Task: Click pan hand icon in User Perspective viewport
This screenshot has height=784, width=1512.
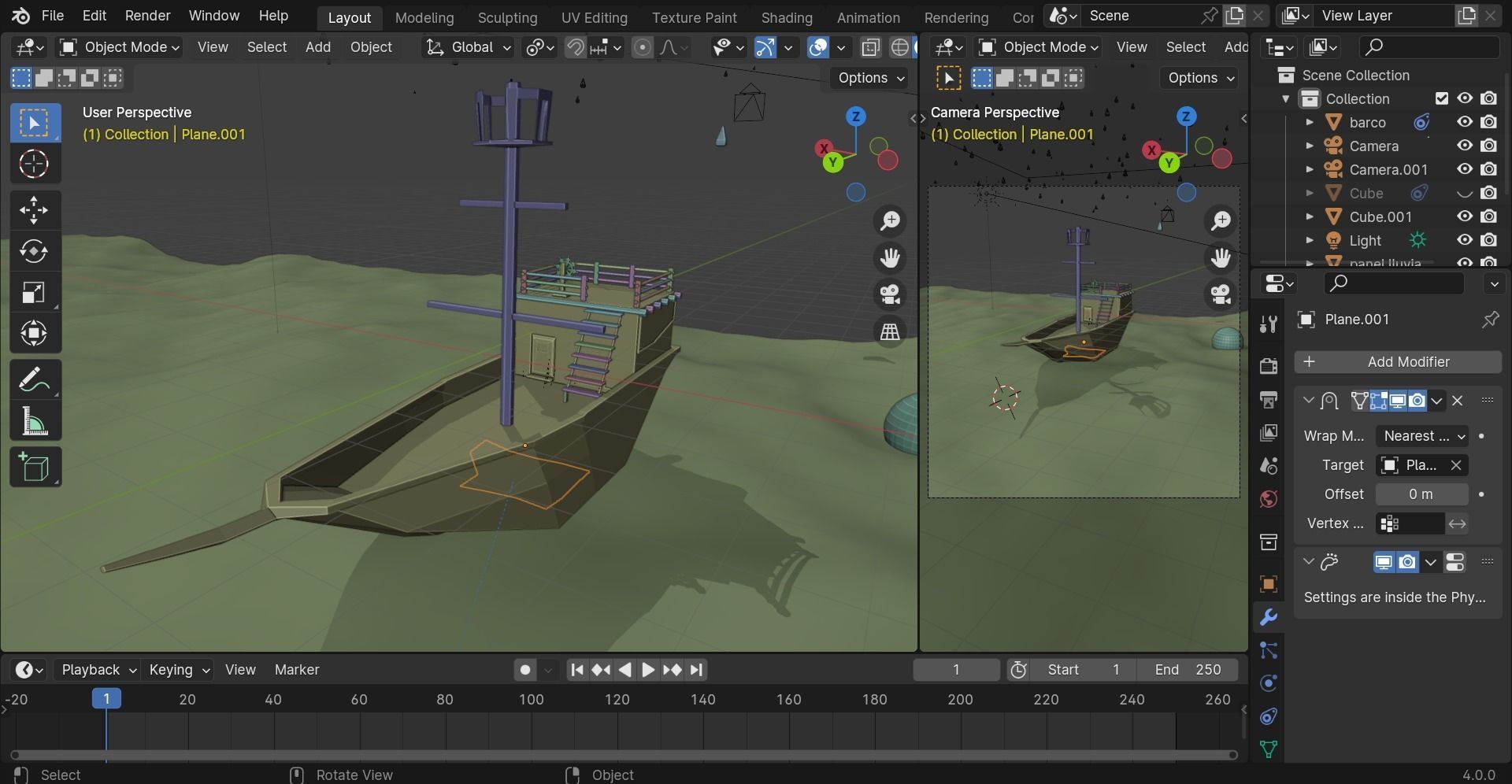Action: pyautogui.click(x=890, y=258)
